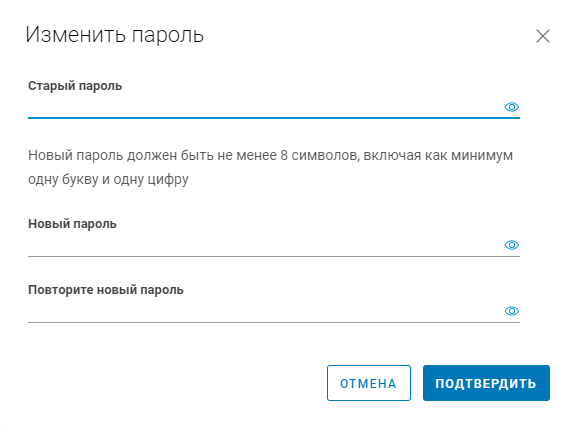Click the Повторите новый пароль label
Viewport: 571px width, 425px height.
[x=106, y=290]
